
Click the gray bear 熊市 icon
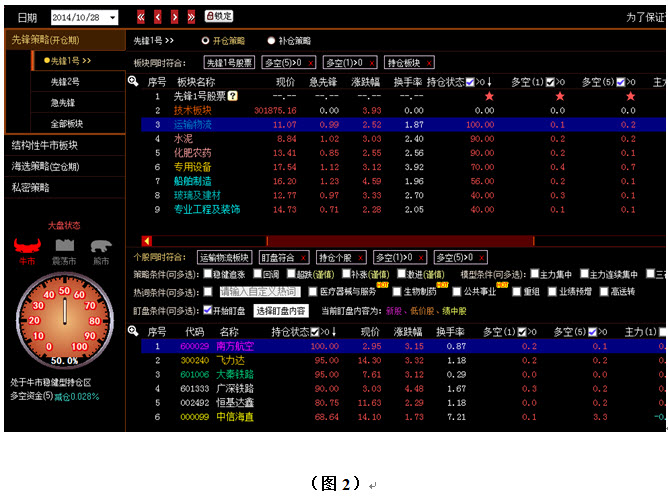click(101, 246)
